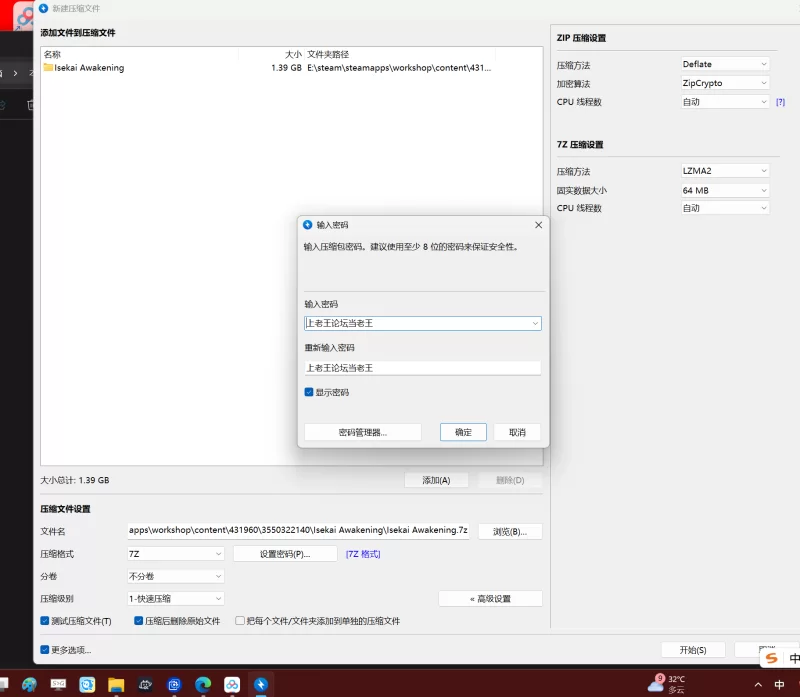Open 分卷 不分卷 dropdown
Screen dimensions: 800x697
point(176,577)
